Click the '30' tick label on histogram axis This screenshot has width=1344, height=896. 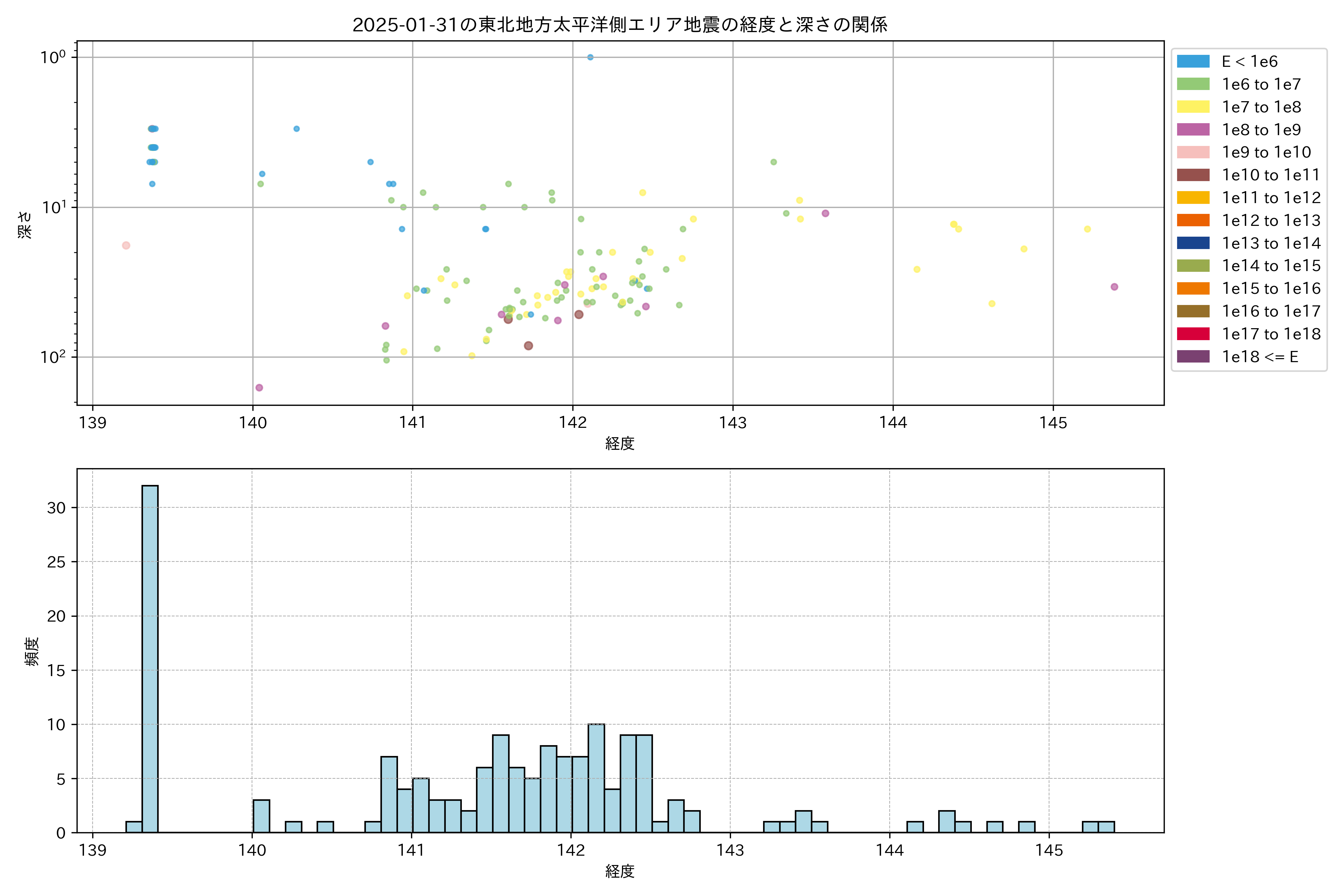tap(56, 507)
